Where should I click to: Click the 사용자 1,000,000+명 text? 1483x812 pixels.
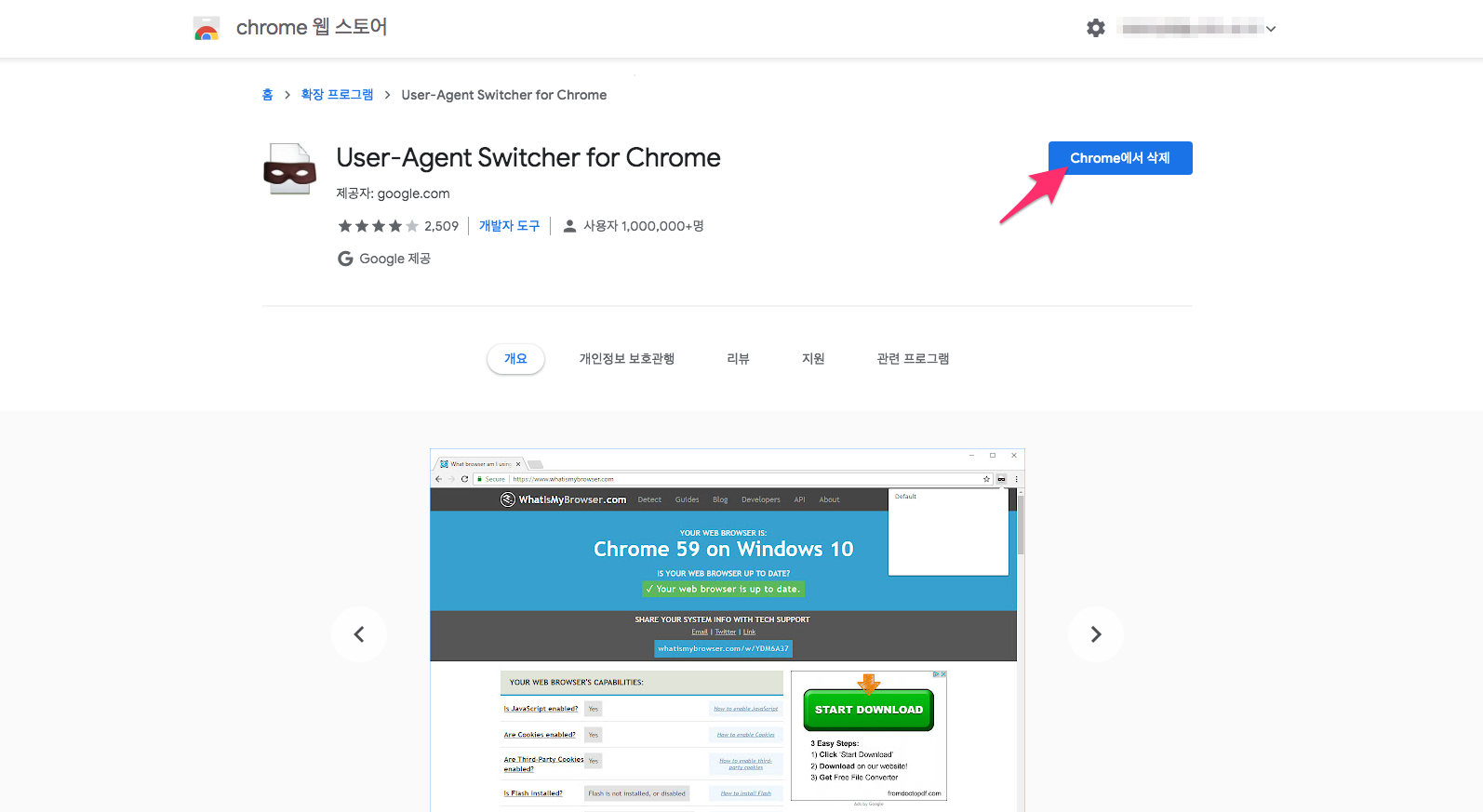coord(644,226)
